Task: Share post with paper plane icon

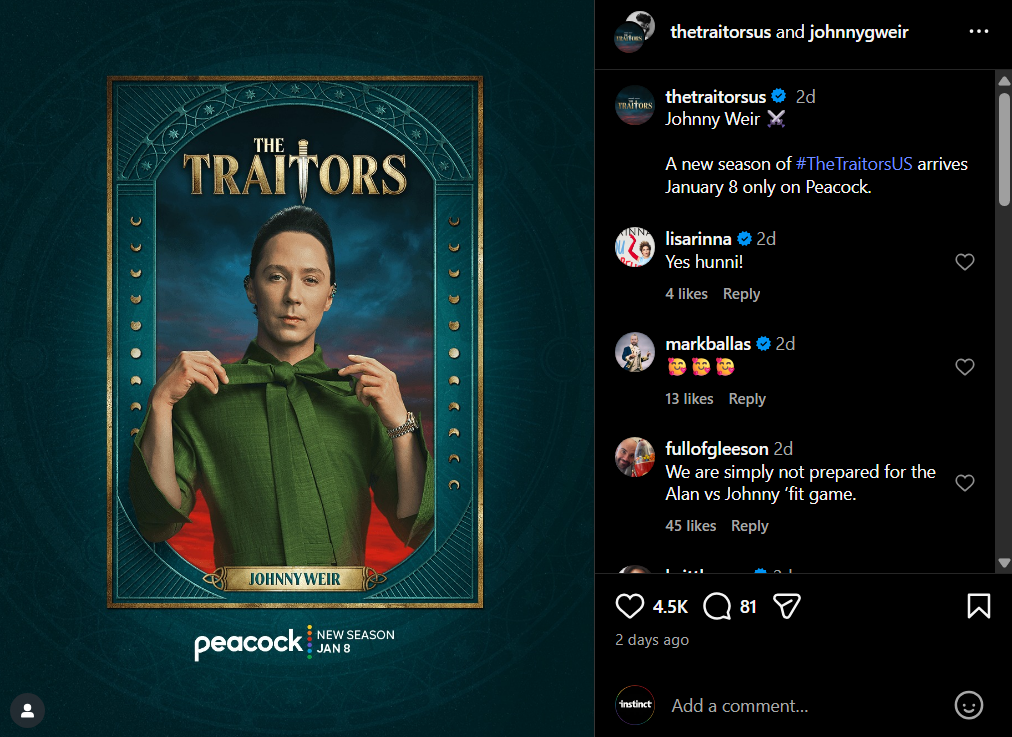Action: click(787, 606)
